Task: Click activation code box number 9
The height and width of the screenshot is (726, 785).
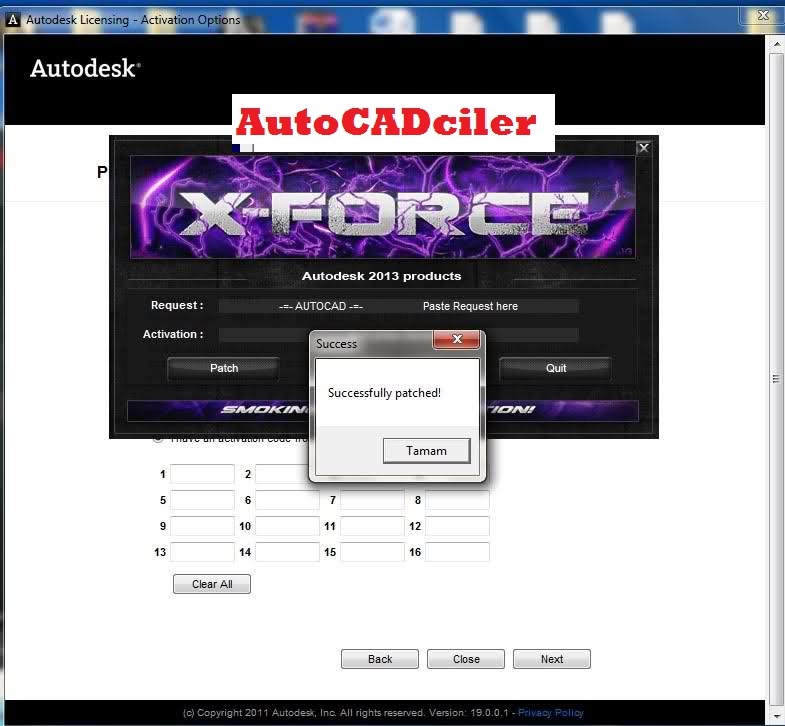Action: pyautogui.click(x=202, y=526)
